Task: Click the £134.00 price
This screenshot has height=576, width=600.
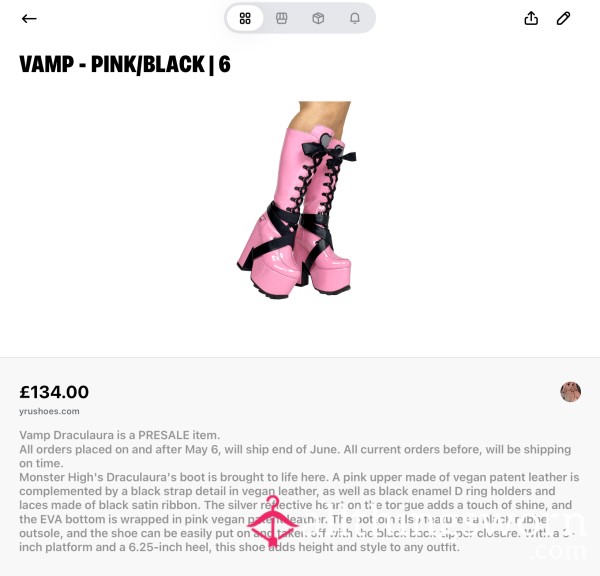Action: point(54,392)
